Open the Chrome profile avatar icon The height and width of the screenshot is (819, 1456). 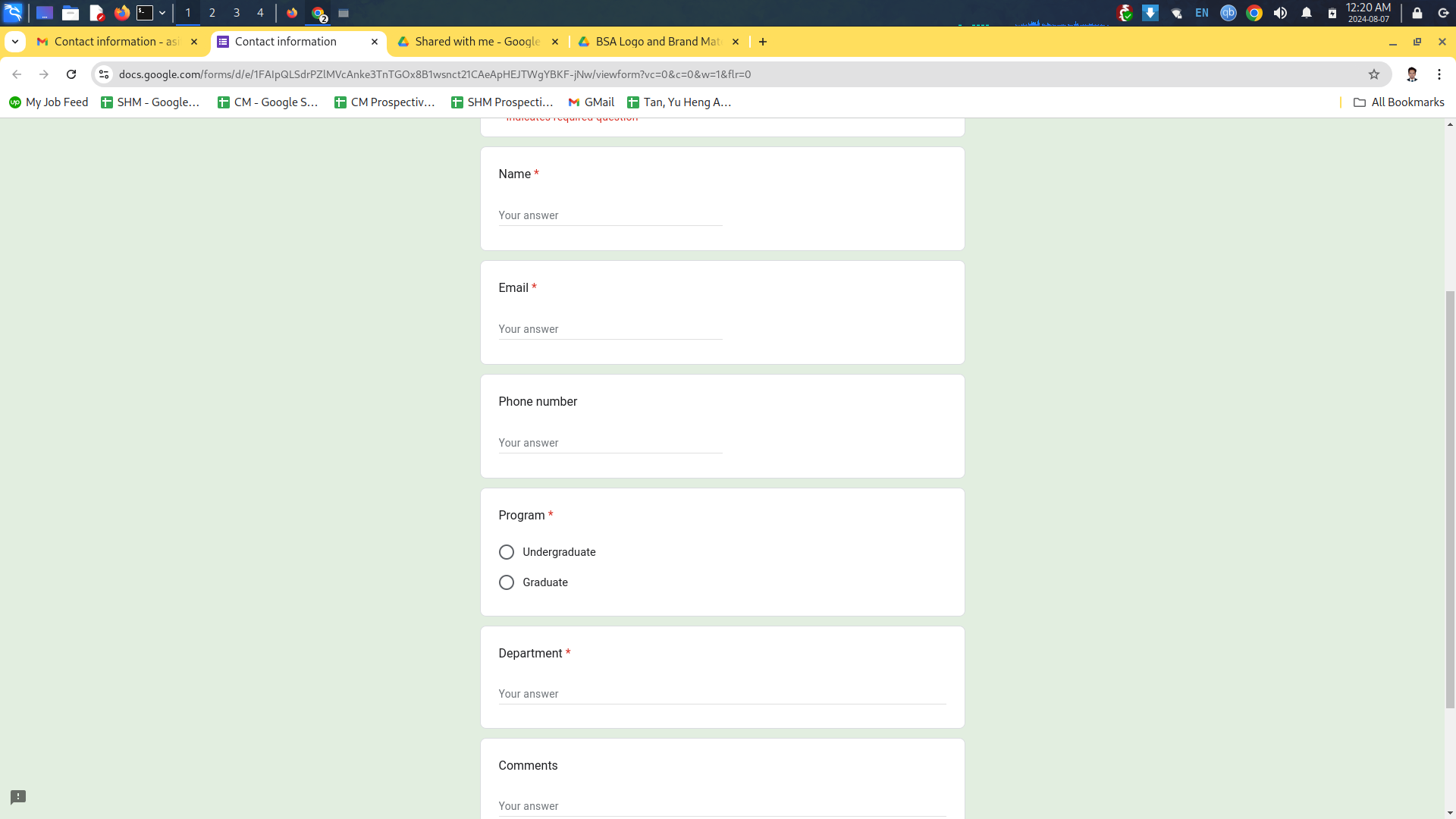1411,74
